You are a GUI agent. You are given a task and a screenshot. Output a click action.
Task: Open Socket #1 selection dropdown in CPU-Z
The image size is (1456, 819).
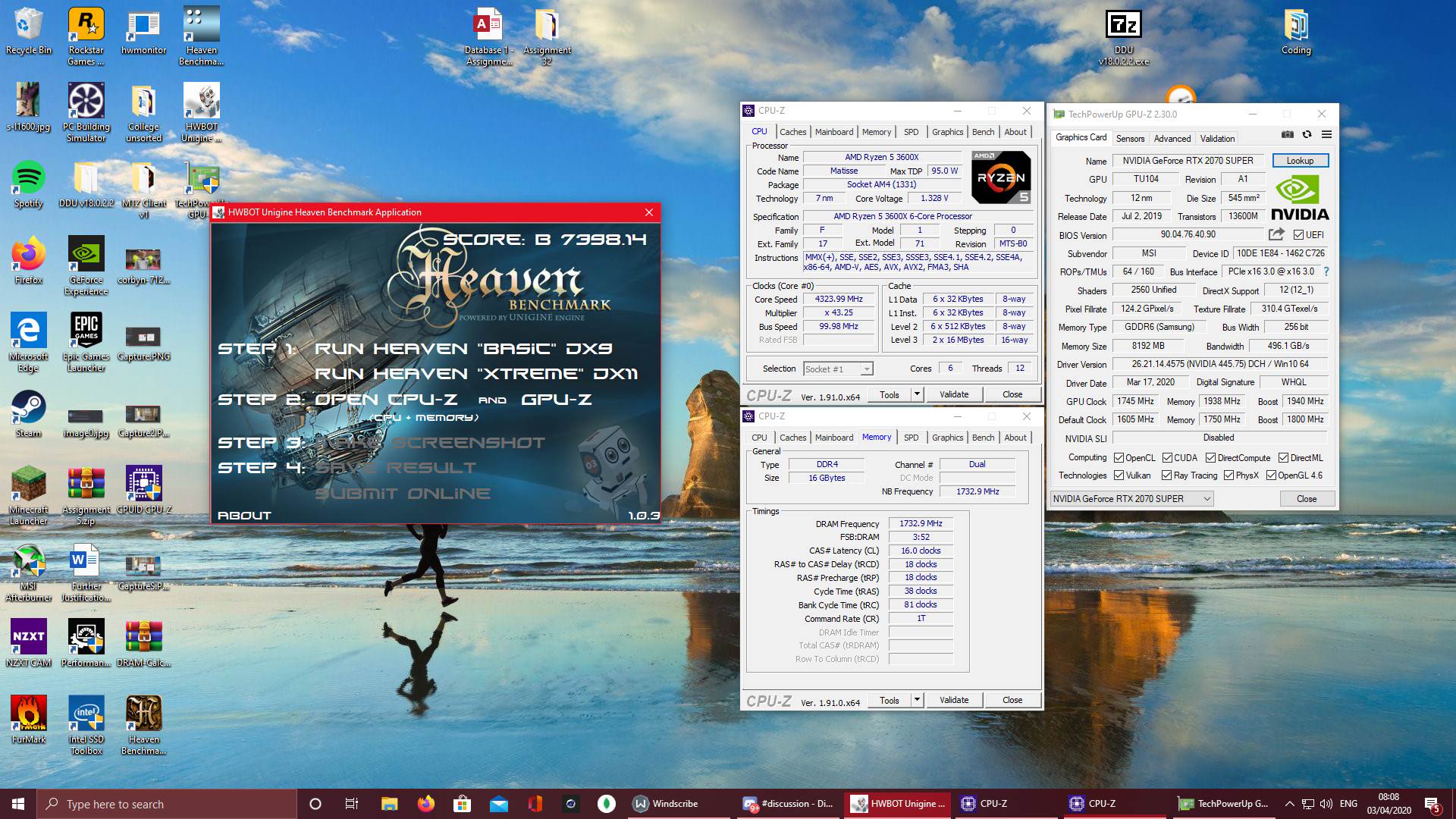[837, 369]
